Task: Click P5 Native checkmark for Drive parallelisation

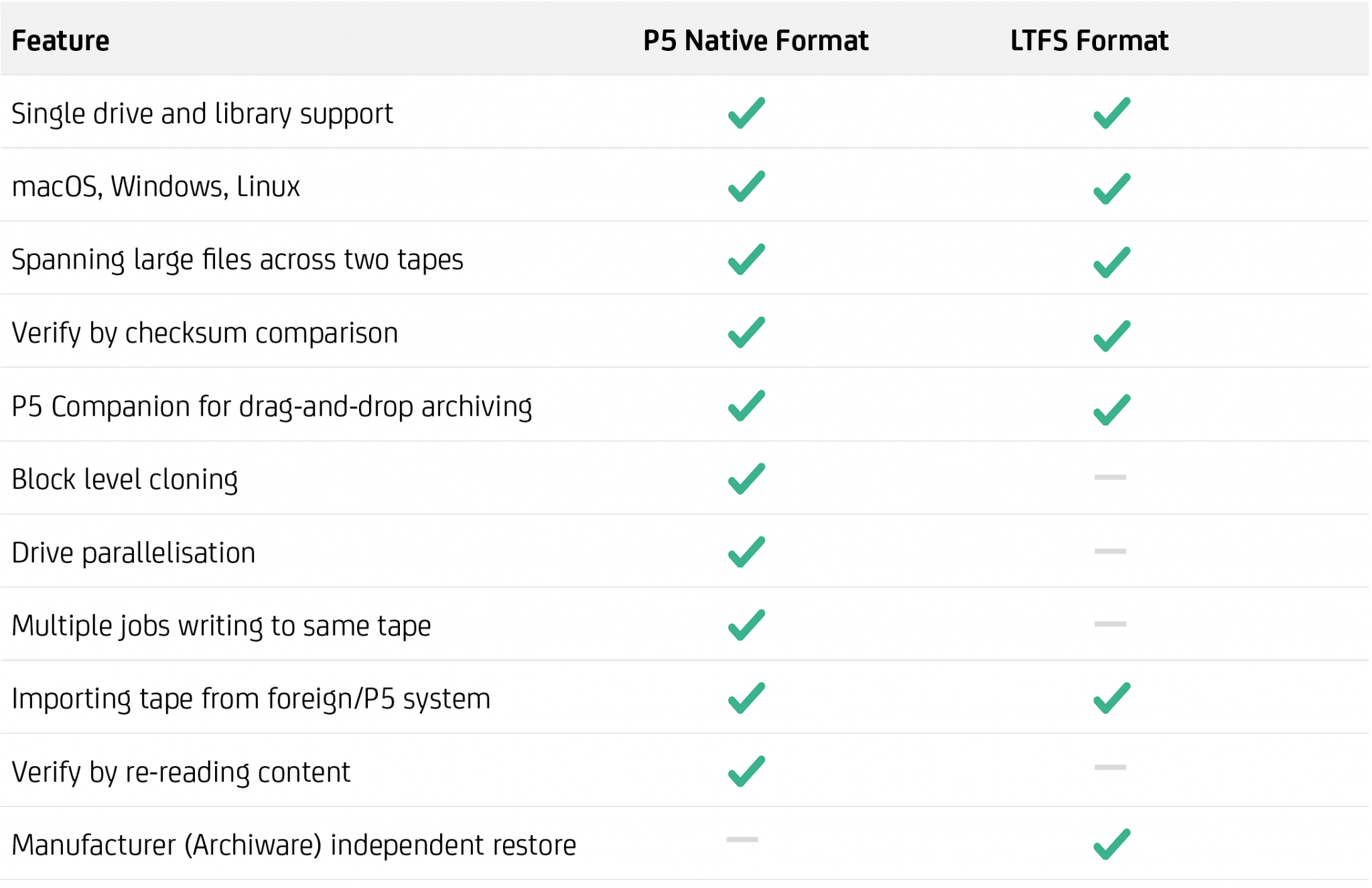Action: click(746, 552)
